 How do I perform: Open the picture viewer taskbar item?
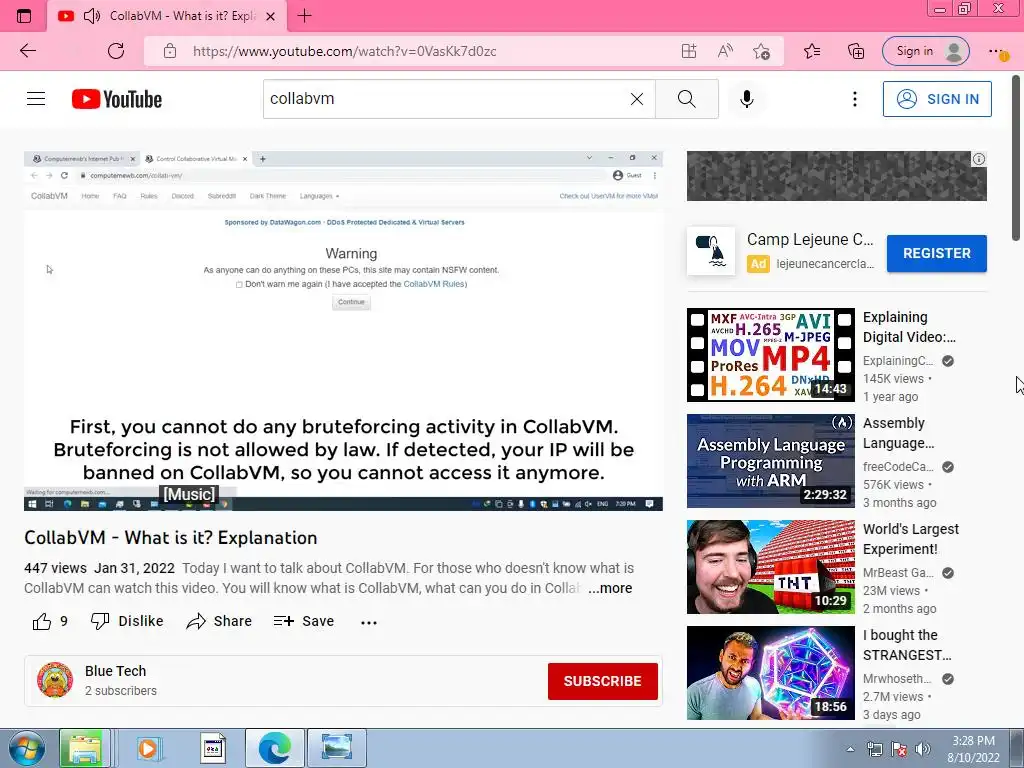coord(337,748)
